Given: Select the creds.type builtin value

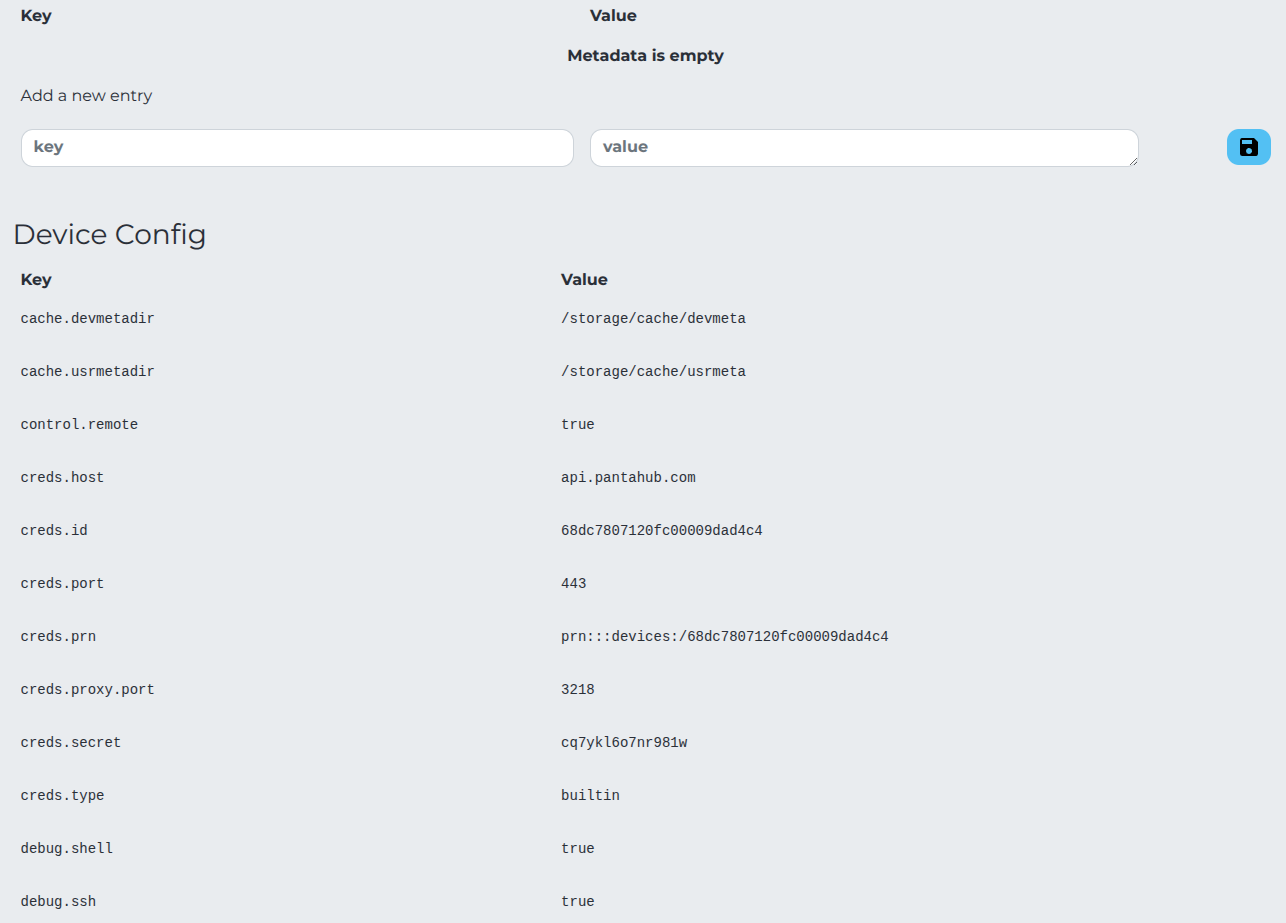Looking at the screenshot, I should point(590,795).
